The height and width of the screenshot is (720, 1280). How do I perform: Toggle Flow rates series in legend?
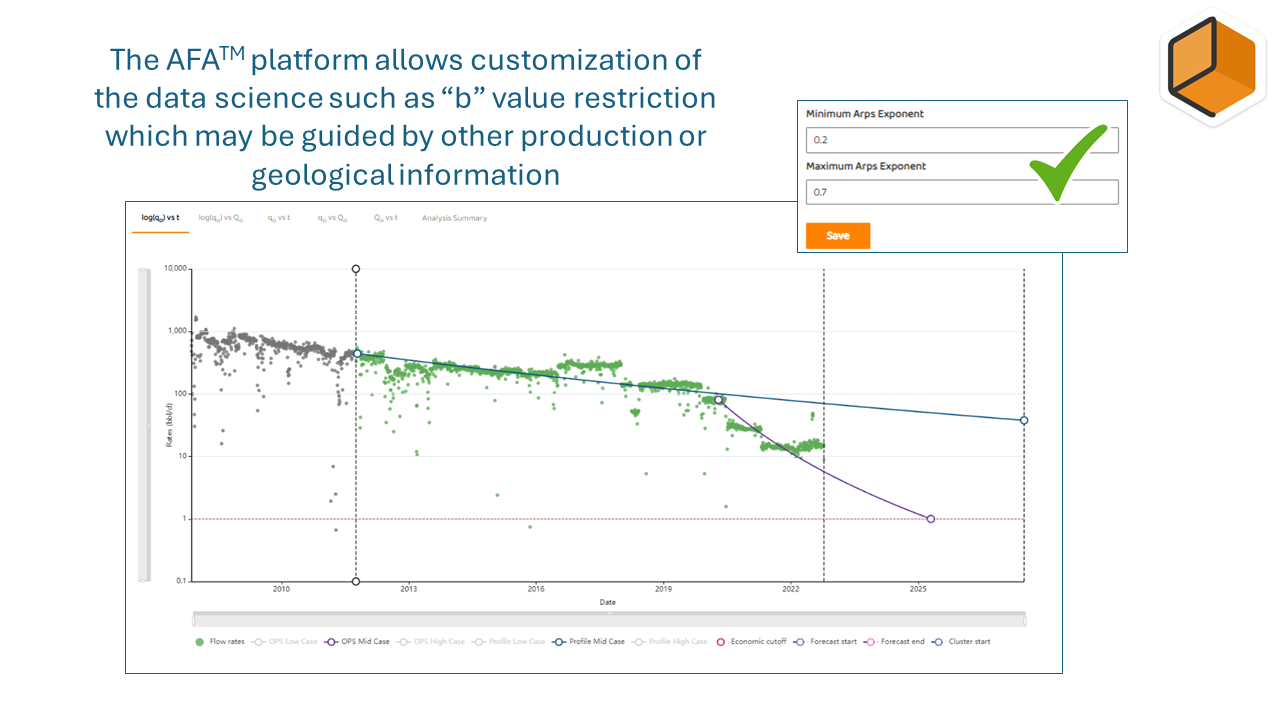[x=200, y=641]
